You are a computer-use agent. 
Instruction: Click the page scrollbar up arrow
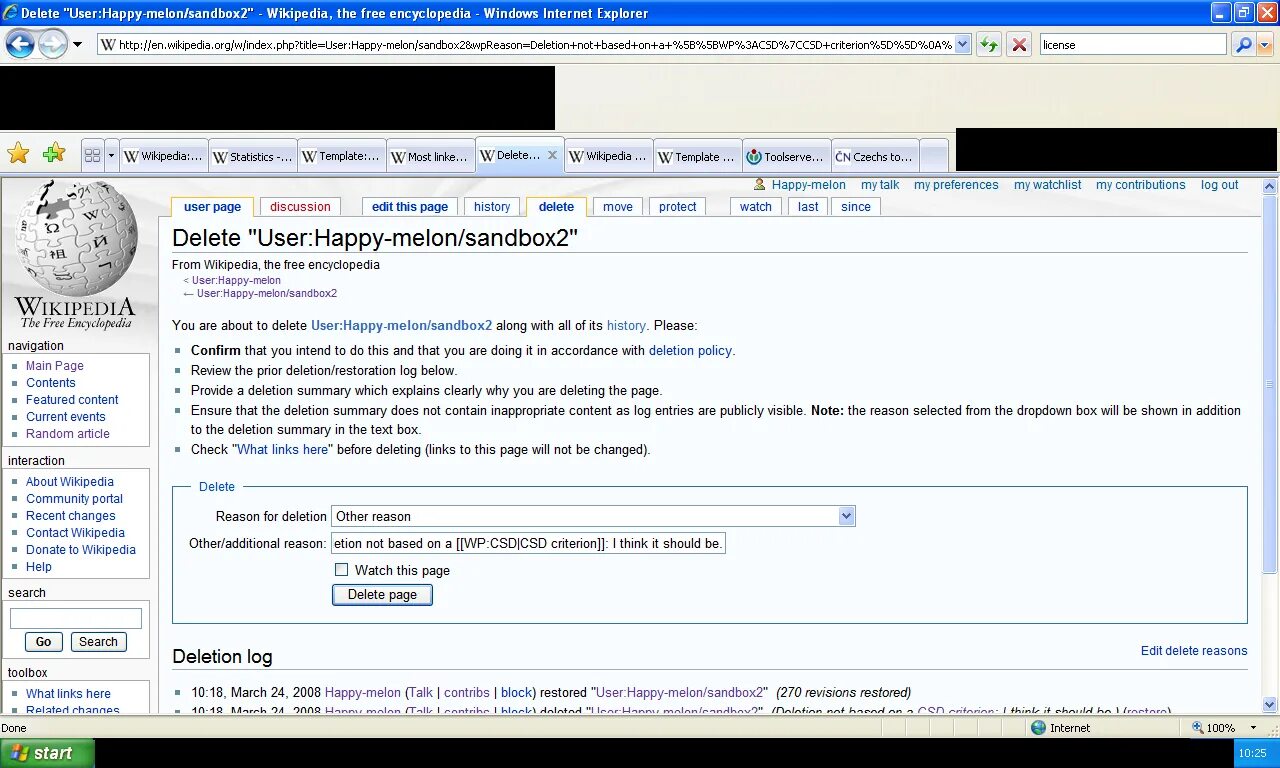tap(1270, 187)
